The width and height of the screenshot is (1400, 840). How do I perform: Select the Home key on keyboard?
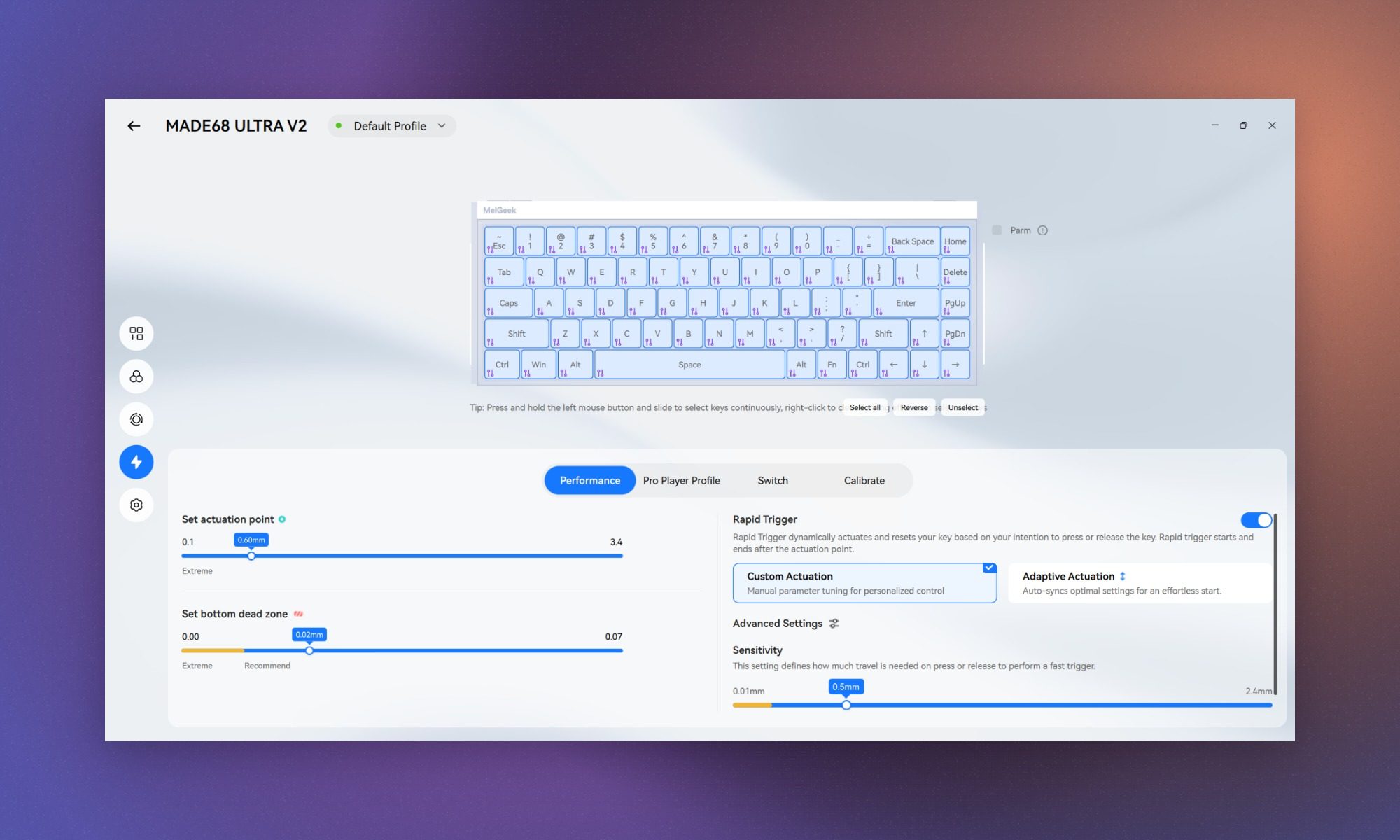point(955,241)
